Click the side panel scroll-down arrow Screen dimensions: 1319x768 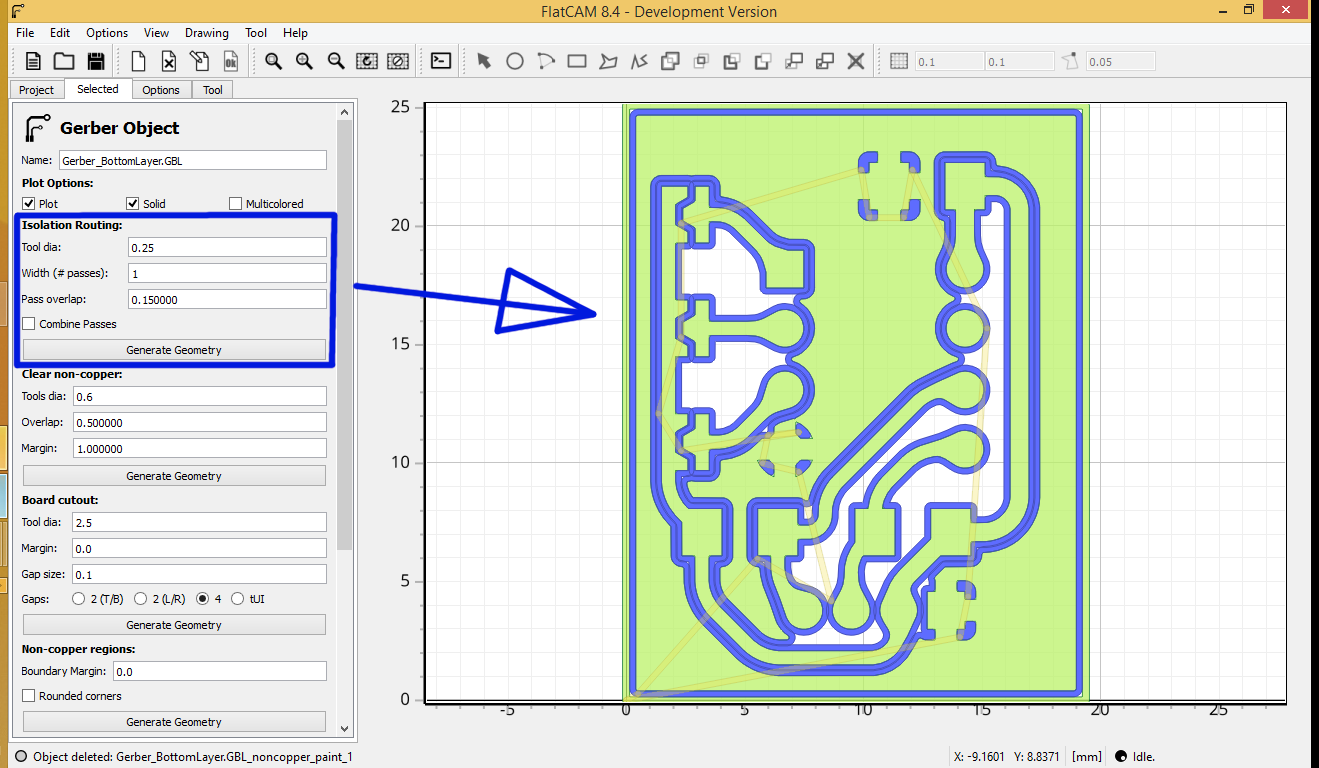point(346,729)
